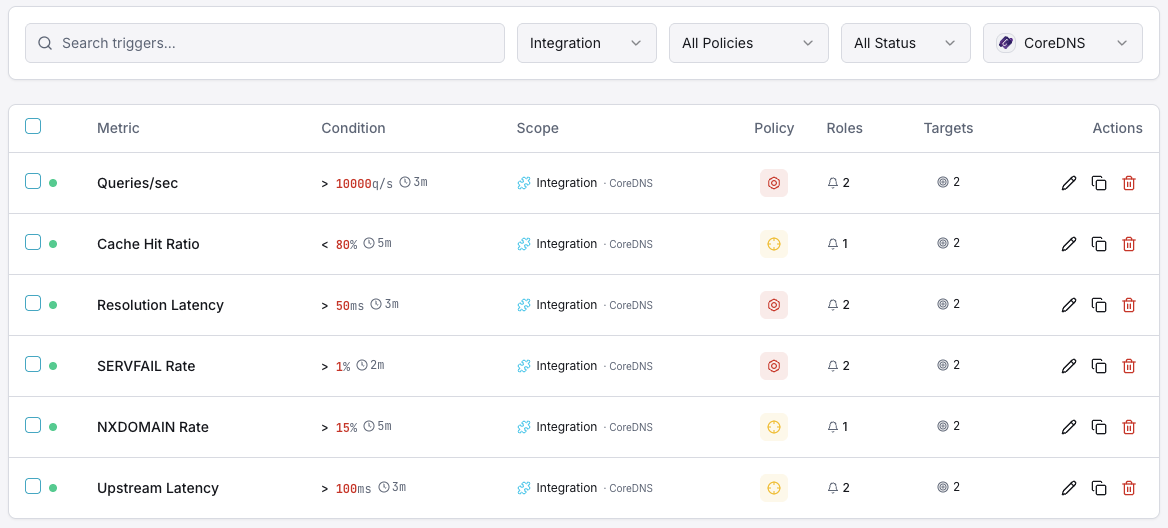Click the roles bell icon for Queries/sec
This screenshot has width=1168, height=528.
pos(833,182)
